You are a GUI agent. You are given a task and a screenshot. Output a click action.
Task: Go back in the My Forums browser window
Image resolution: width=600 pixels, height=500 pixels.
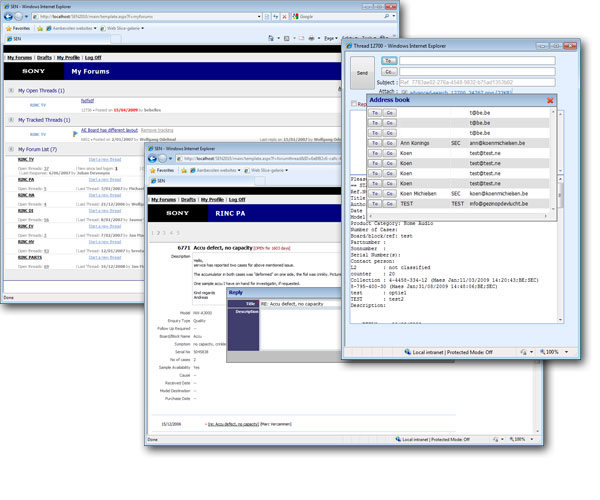click(8, 16)
